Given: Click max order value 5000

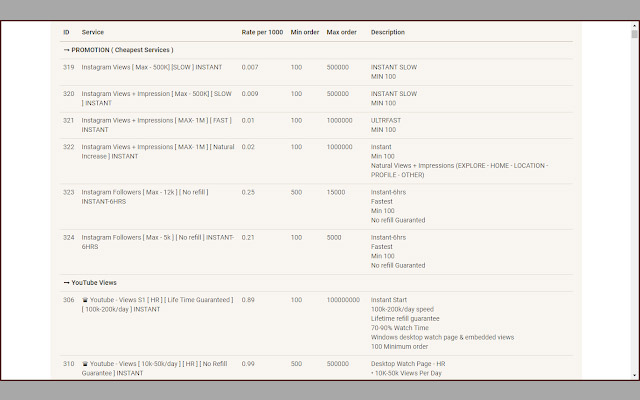Looking at the screenshot, I should pyautogui.click(x=334, y=238).
